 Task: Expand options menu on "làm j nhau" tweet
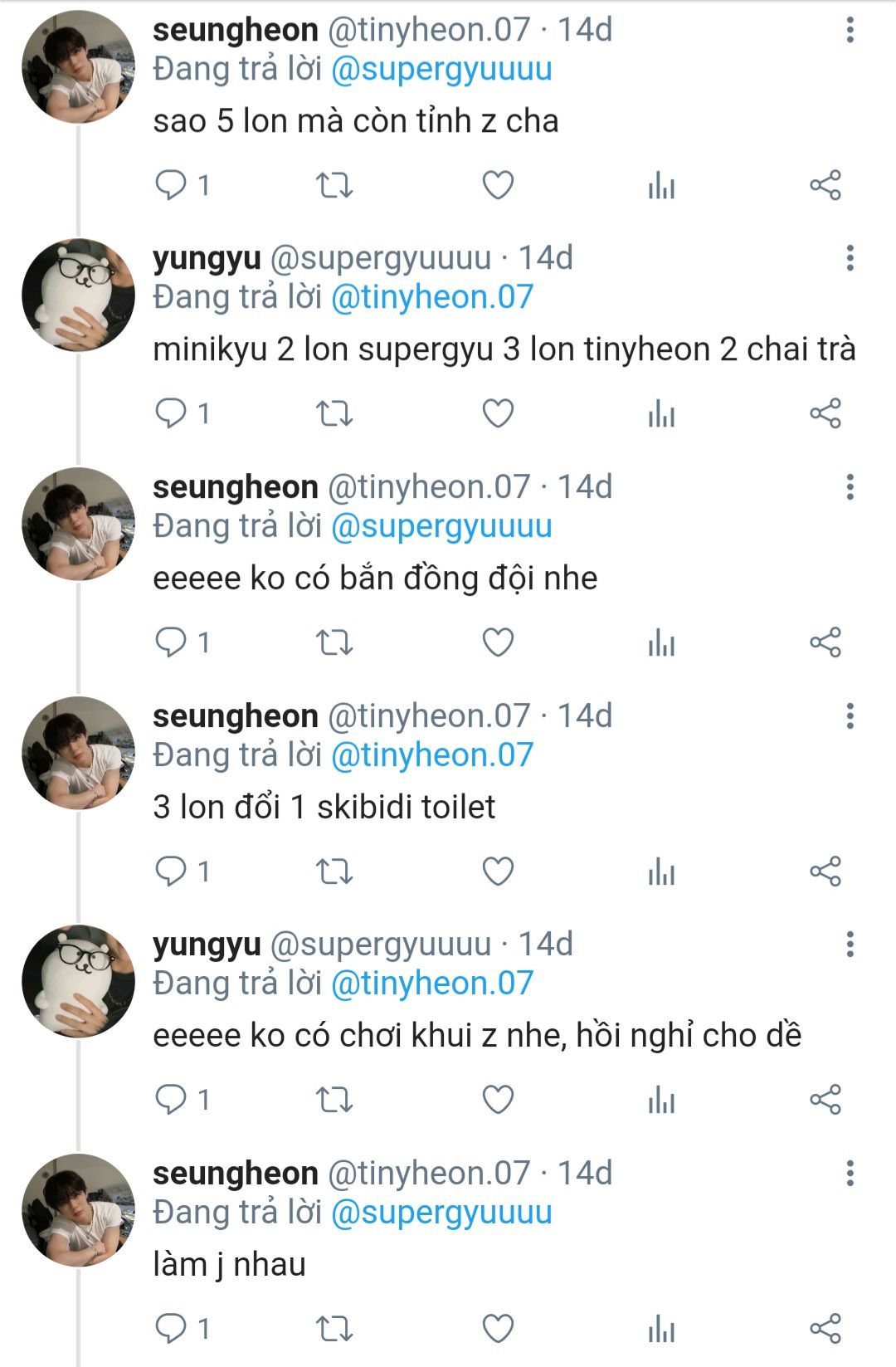(850, 1173)
